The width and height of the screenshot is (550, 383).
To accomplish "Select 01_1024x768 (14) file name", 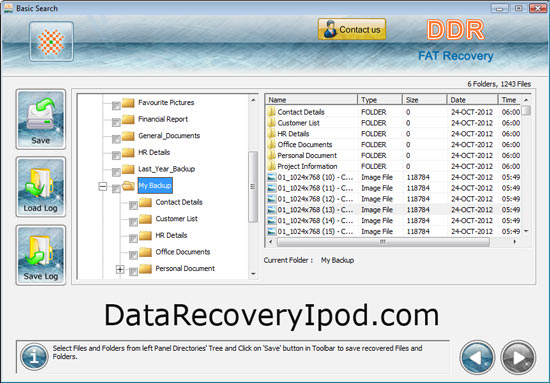I will pos(315,221).
